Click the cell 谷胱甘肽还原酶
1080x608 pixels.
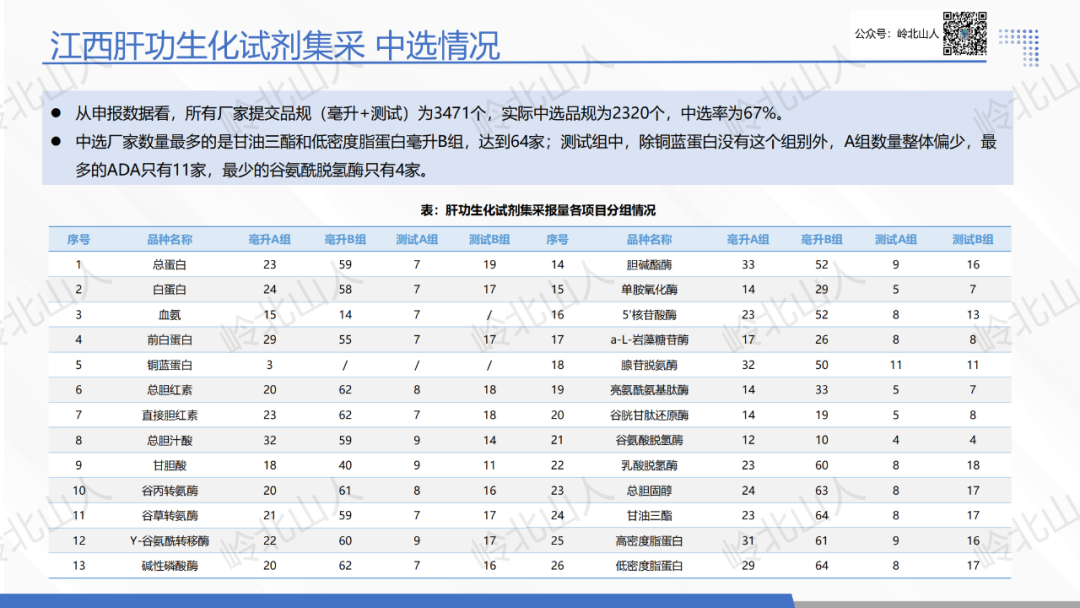pyautogui.click(x=649, y=415)
